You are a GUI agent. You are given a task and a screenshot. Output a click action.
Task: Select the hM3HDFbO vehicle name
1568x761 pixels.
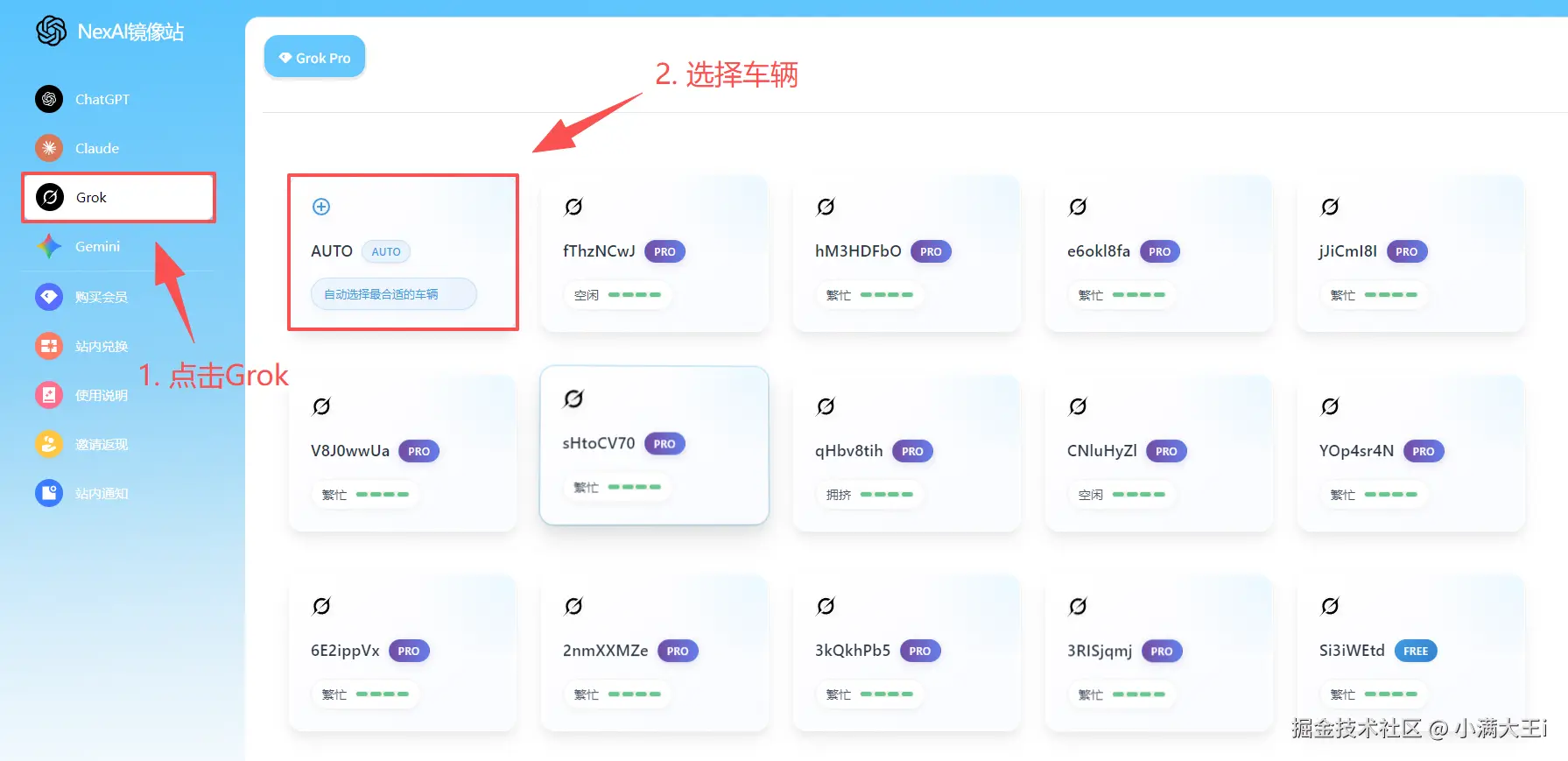click(x=858, y=251)
